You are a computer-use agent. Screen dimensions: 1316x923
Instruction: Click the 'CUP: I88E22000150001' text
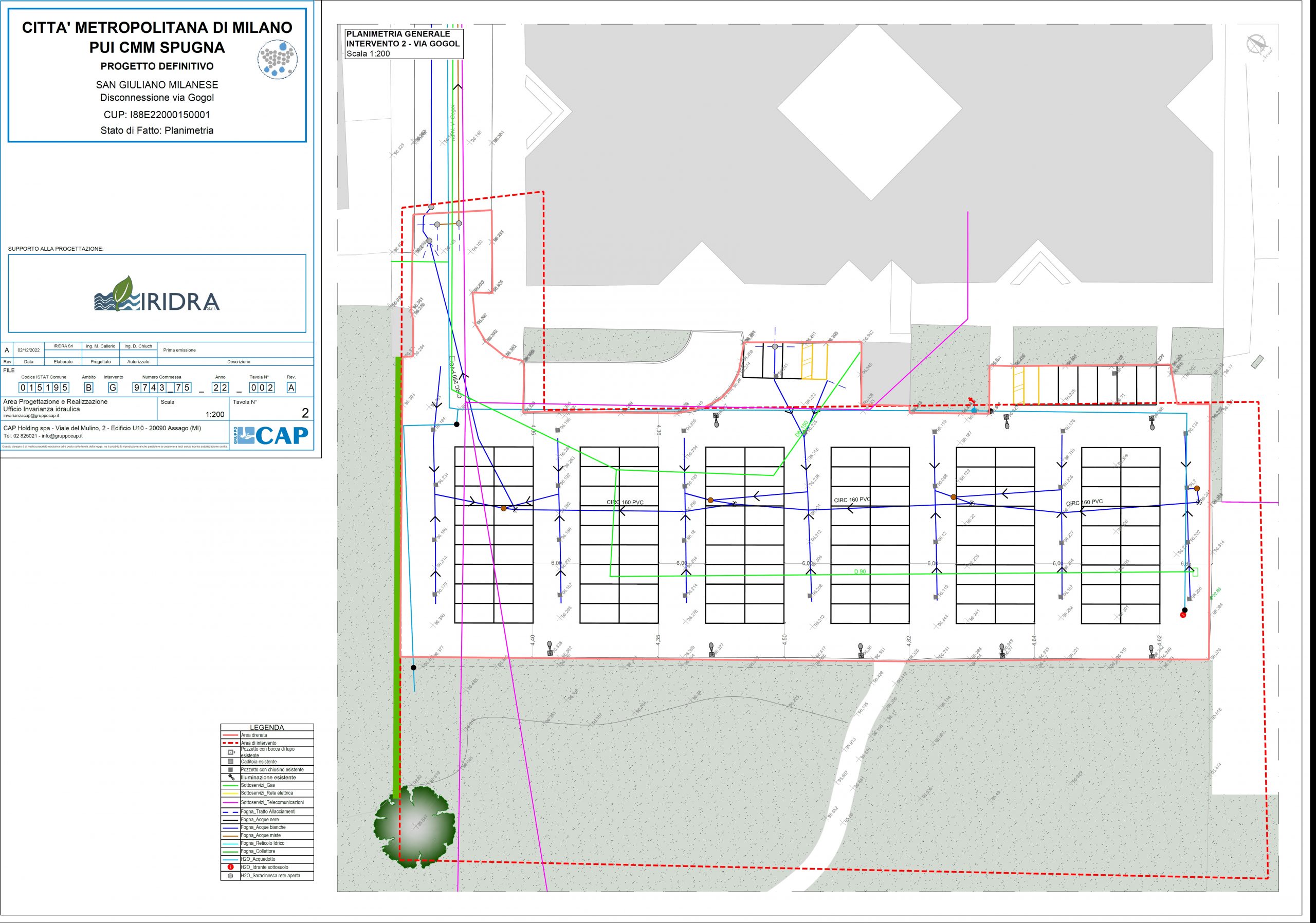(157, 115)
